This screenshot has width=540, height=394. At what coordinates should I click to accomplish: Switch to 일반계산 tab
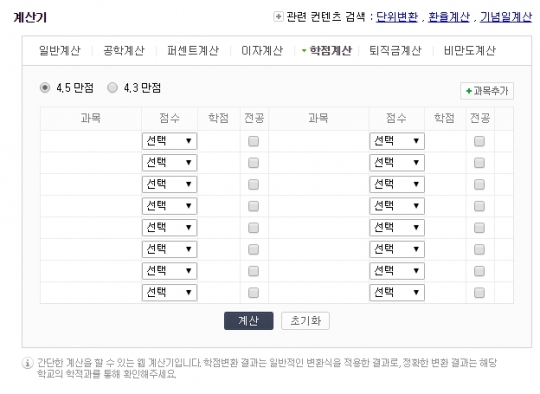pos(60,51)
